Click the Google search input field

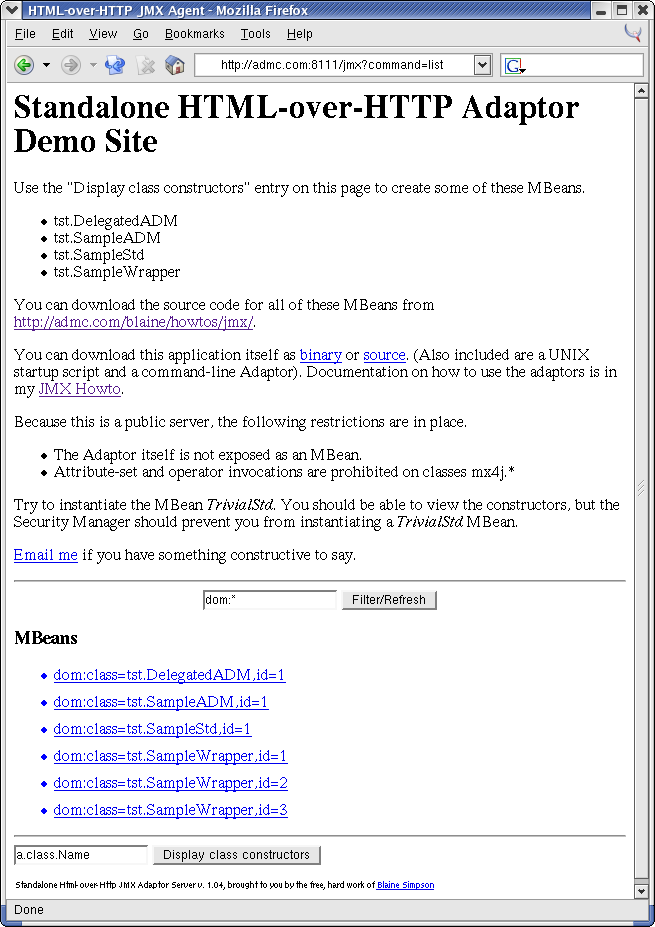583,65
